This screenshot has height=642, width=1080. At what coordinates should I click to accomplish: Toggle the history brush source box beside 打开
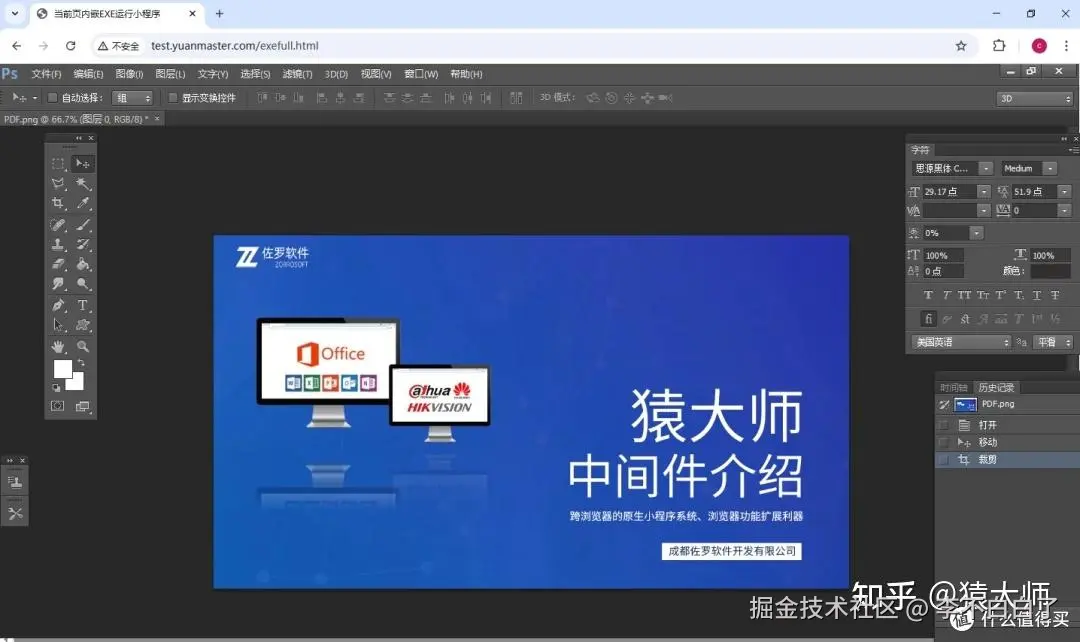click(944, 426)
